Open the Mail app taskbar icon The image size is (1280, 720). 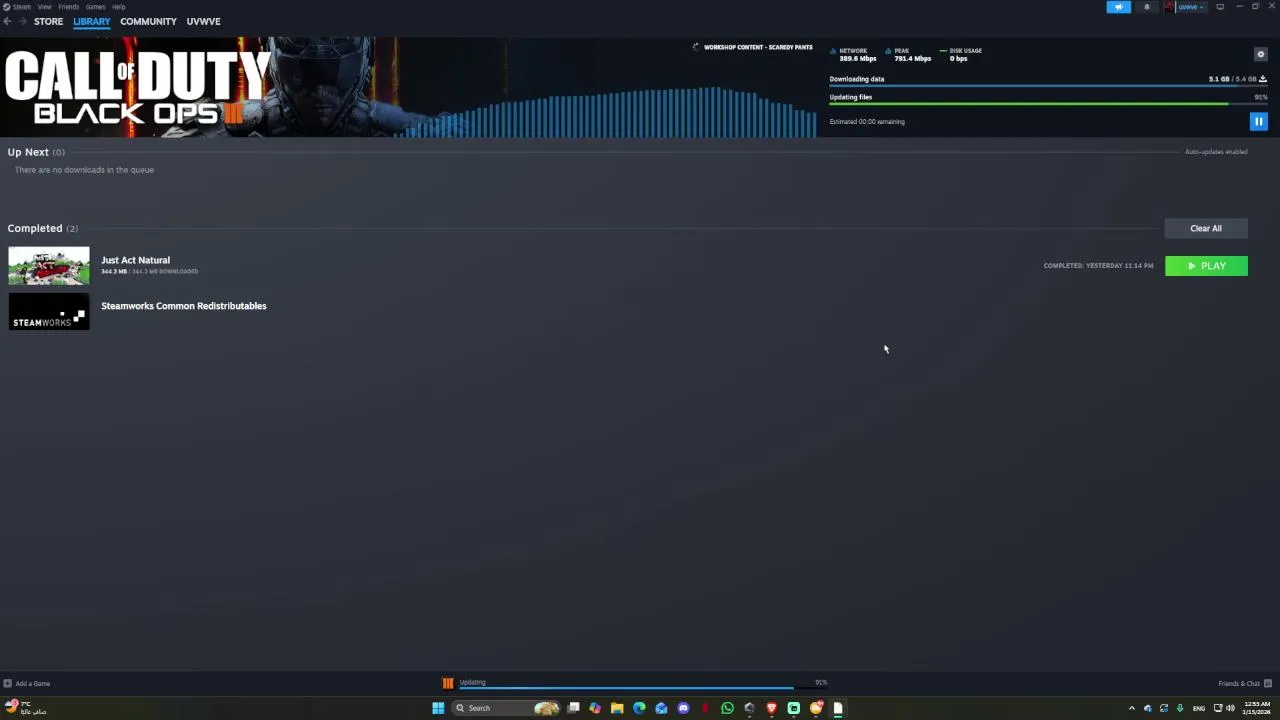click(x=661, y=708)
